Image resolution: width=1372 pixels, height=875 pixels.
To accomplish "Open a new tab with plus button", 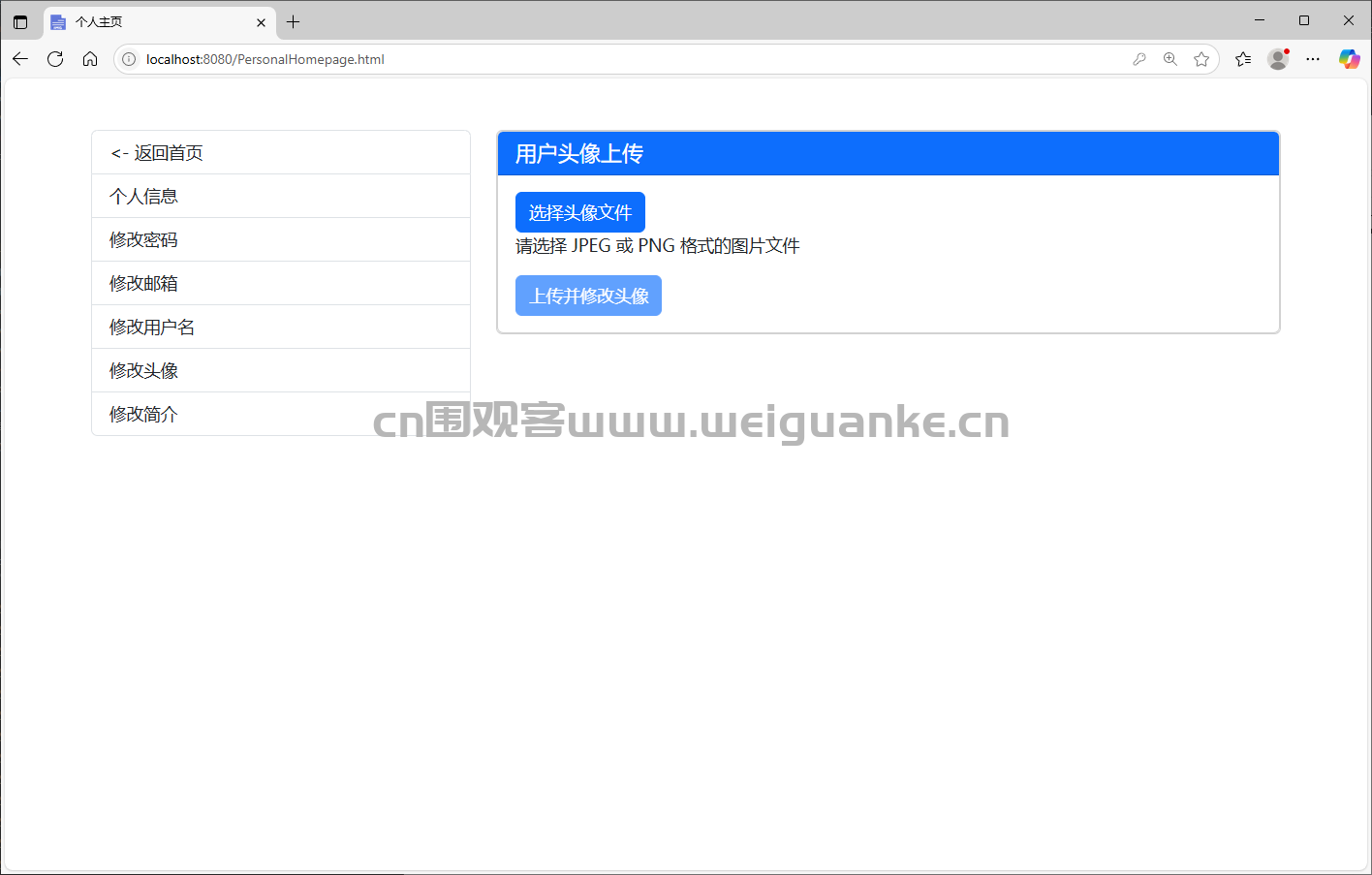I will (294, 21).
